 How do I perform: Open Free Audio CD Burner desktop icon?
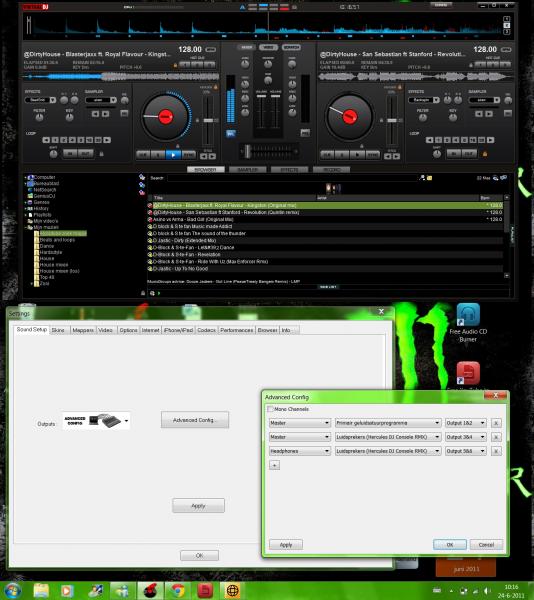click(468, 323)
